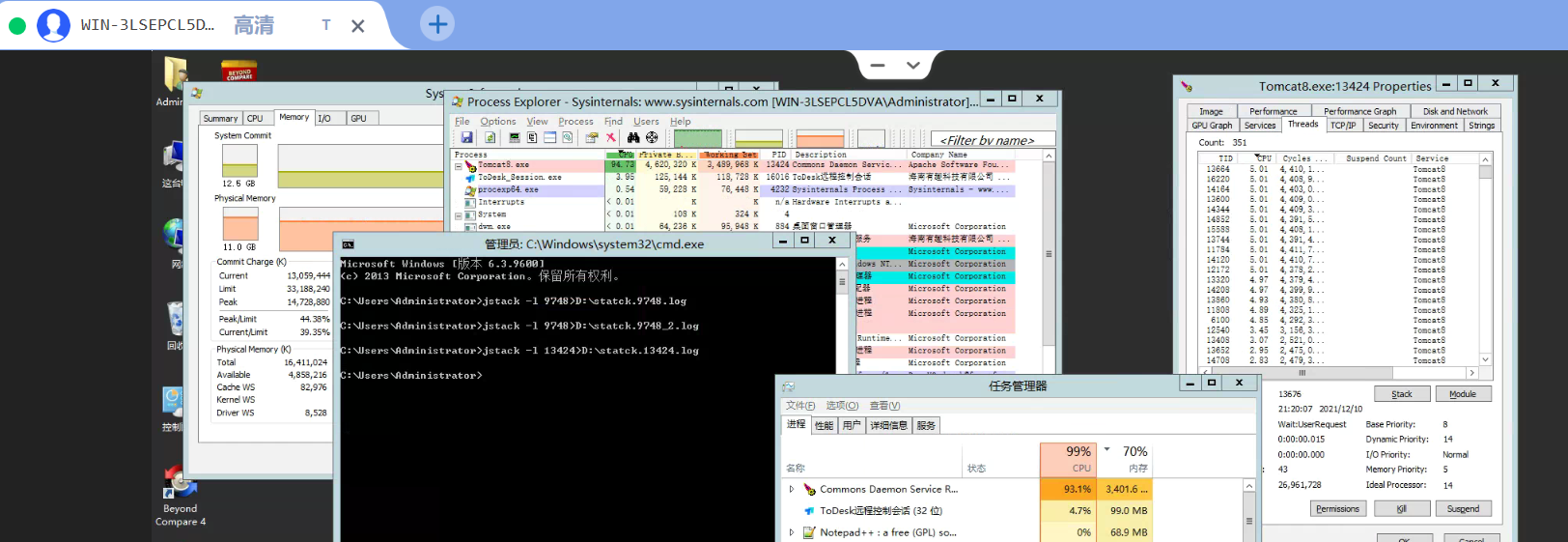Switch to 详细信息 tab in Task Manager
Image resolution: width=1568 pixels, height=542 pixels.
click(x=888, y=425)
